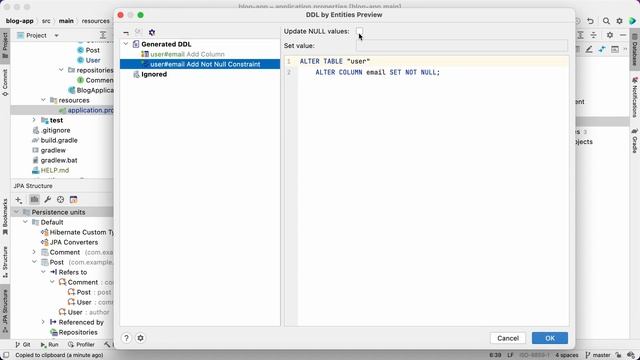Open the Git tool window

click(x=23, y=344)
